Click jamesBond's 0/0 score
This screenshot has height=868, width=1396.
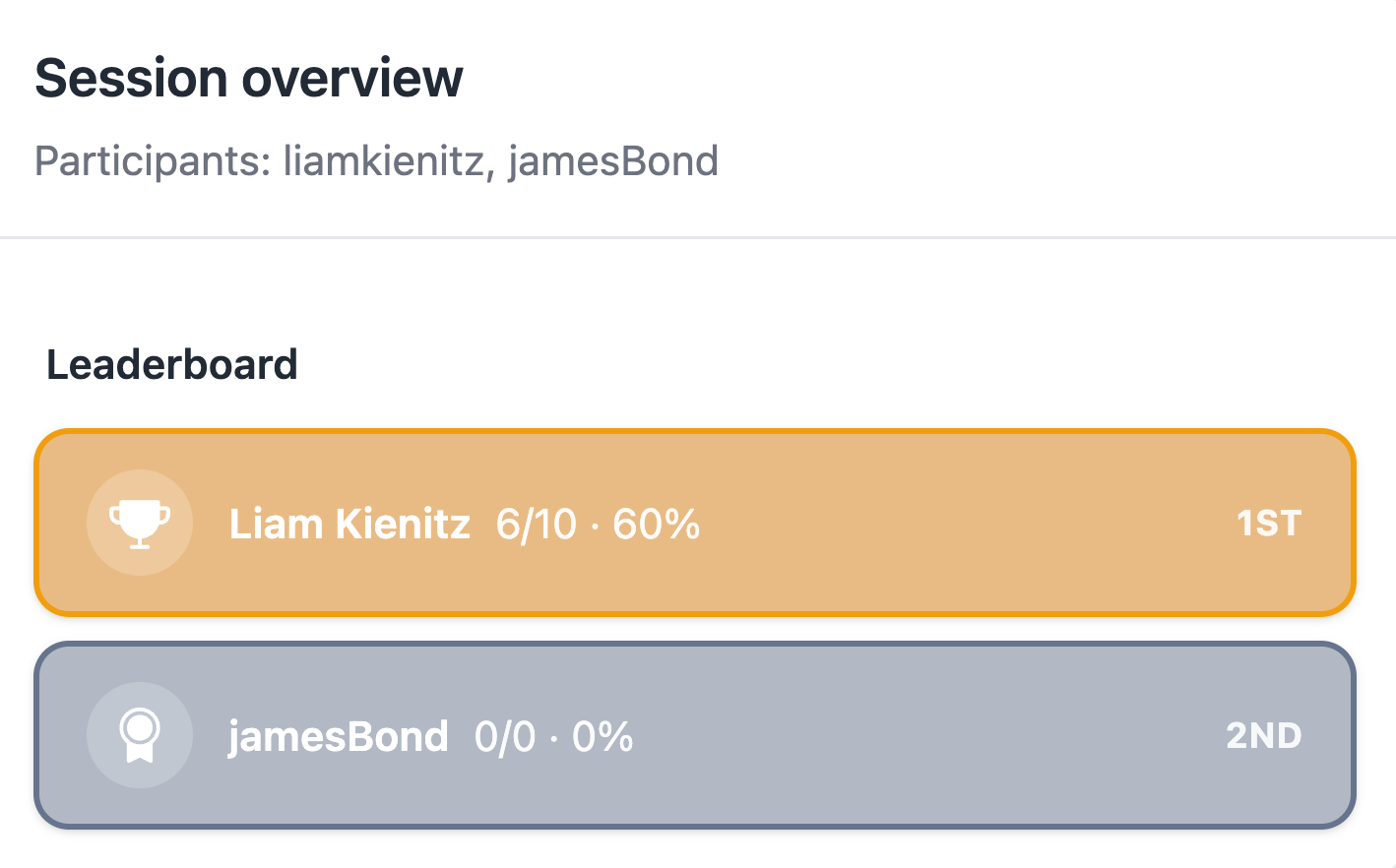click(x=505, y=736)
